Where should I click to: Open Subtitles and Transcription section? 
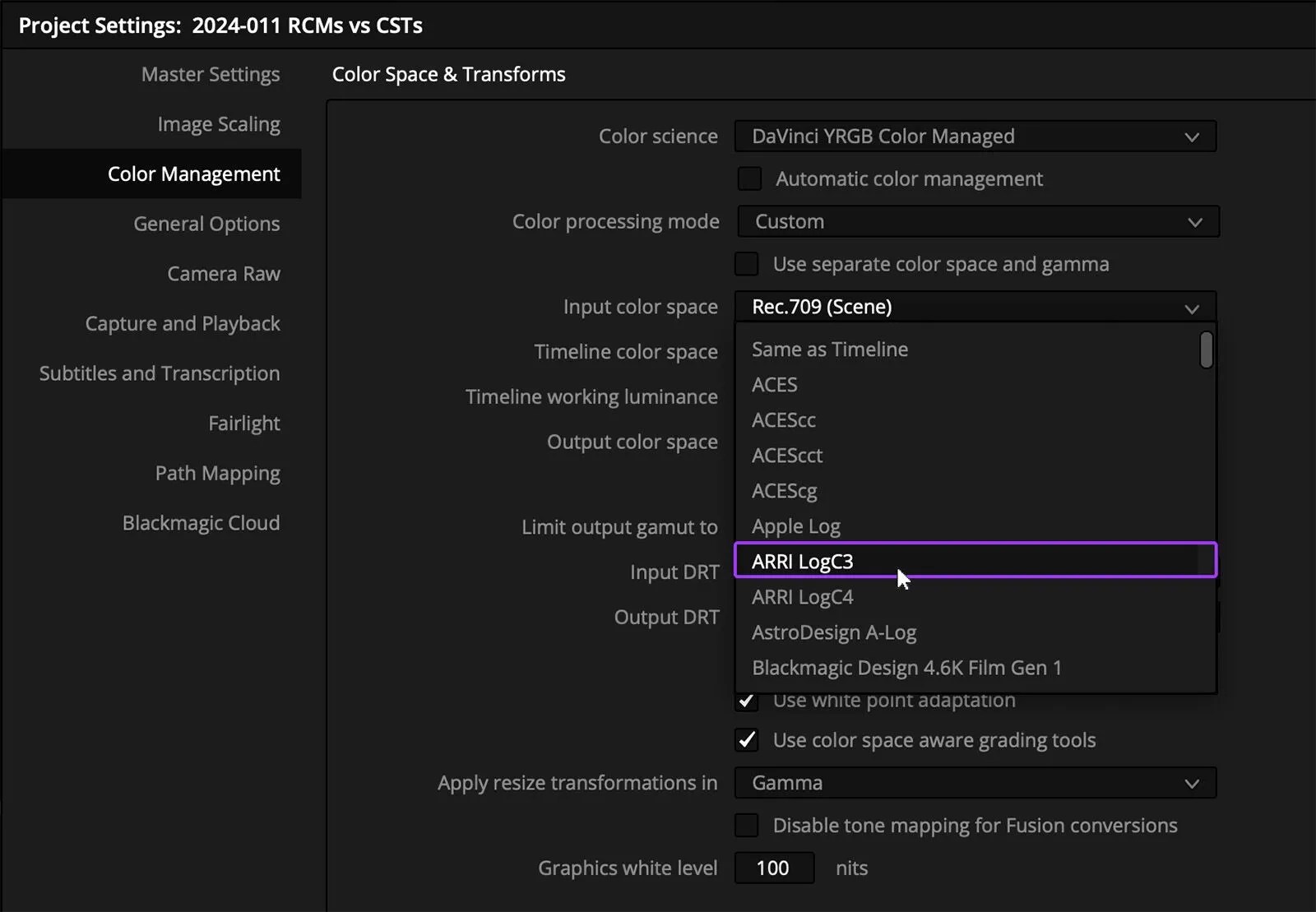(x=160, y=373)
